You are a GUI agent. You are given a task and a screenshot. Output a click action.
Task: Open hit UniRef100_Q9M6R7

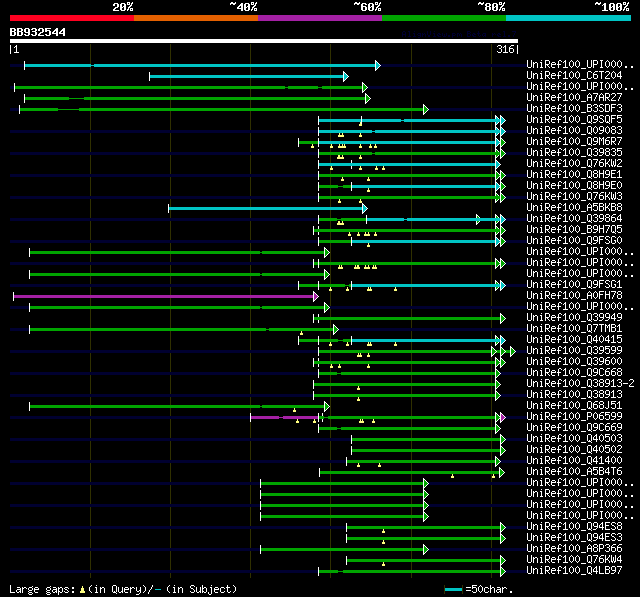(x=574, y=142)
